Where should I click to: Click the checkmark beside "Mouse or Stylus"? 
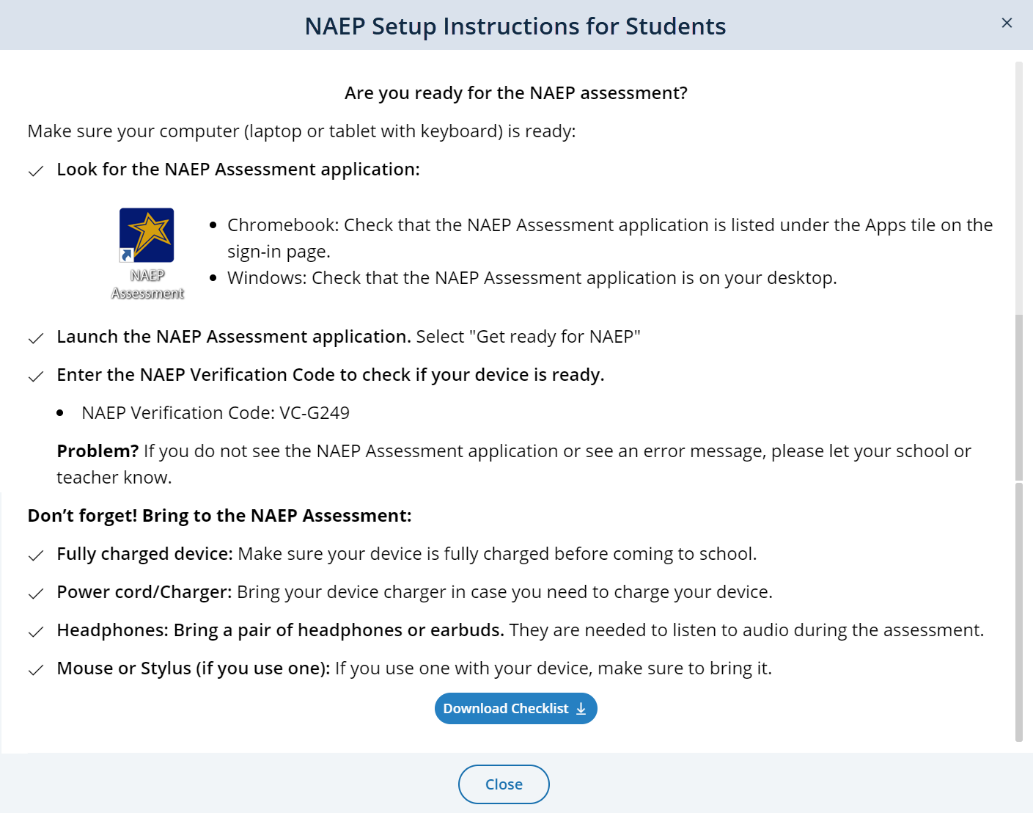36,670
